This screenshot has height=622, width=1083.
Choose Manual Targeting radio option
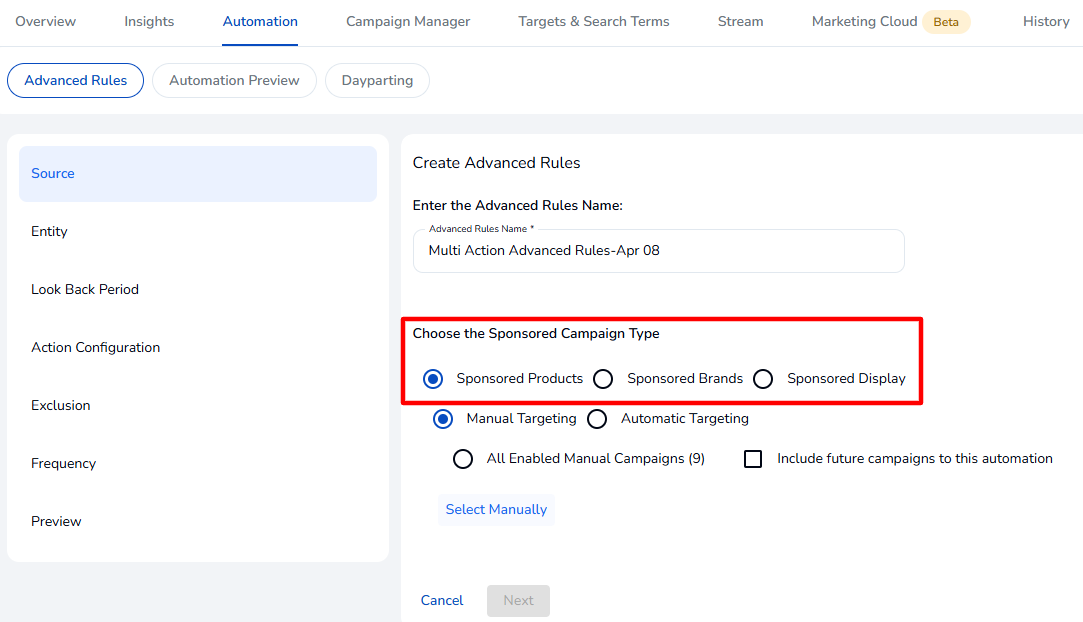tap(443, 419)
